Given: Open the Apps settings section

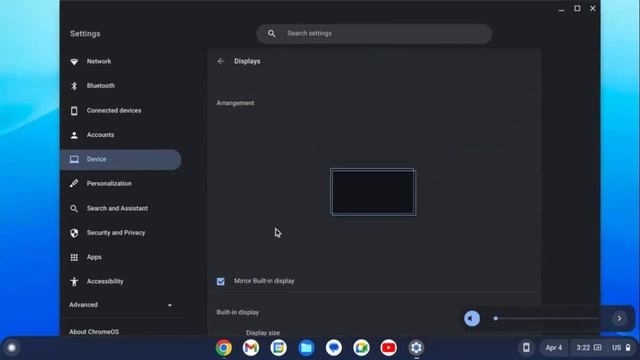Looking at the screenshot, I should (x=121, y=257).
